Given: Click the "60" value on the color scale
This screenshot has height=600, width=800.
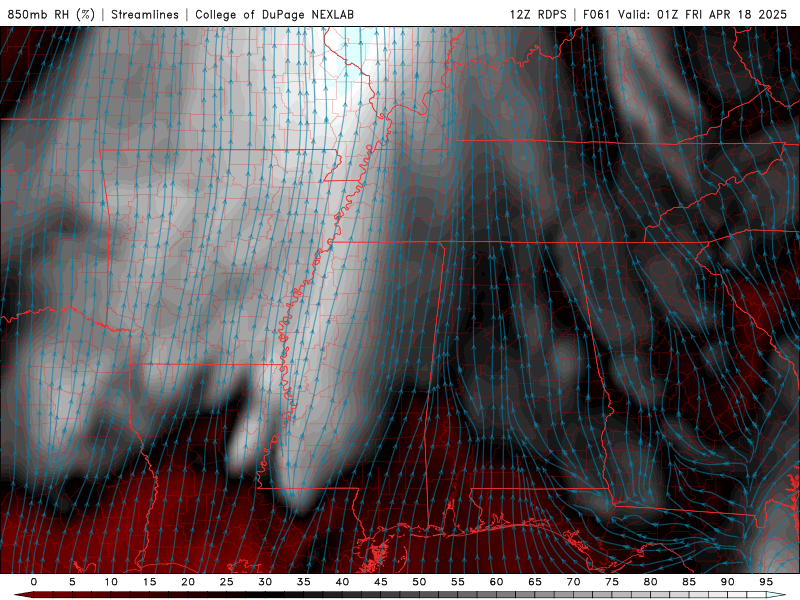Looking at the screenshot, I should click(496, 582).
